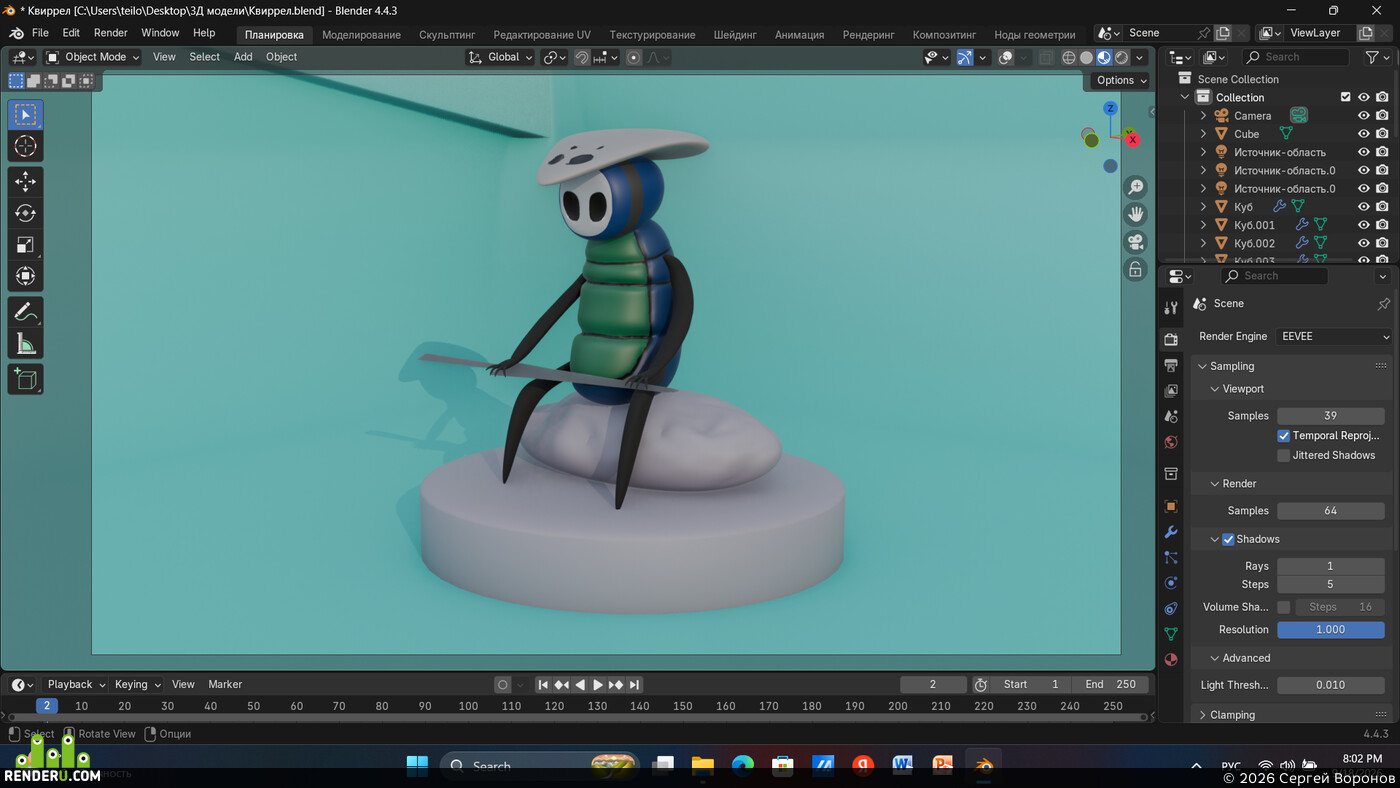
Task: Uncheck the Shadows panel checkbox
Action: click(x=1228, y=540)
